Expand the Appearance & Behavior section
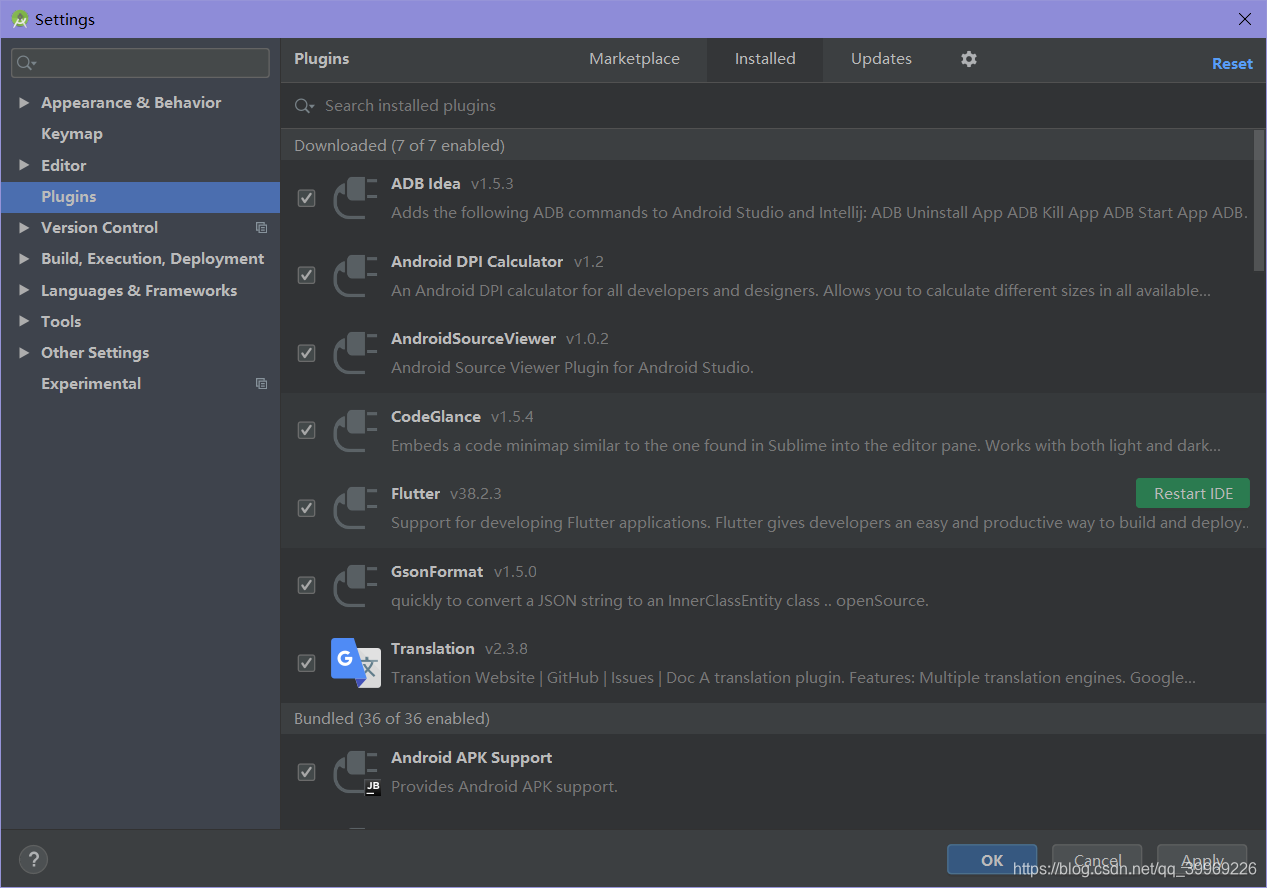The height and width of the screenshot is (888, 1267). point(24,102)
